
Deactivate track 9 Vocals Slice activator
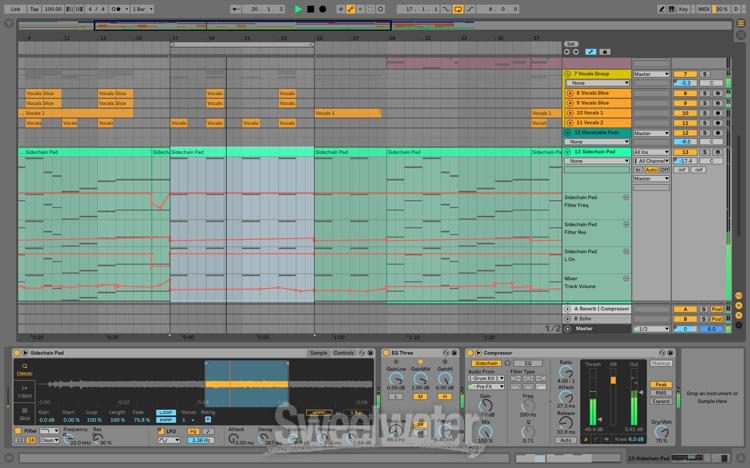tap(685, 103)
